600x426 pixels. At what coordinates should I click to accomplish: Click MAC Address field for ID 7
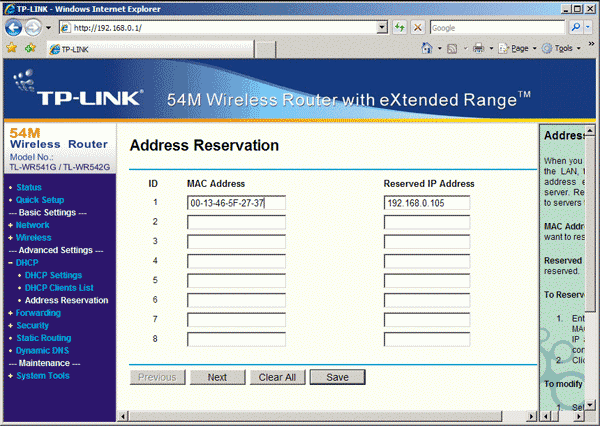(236, 320)
